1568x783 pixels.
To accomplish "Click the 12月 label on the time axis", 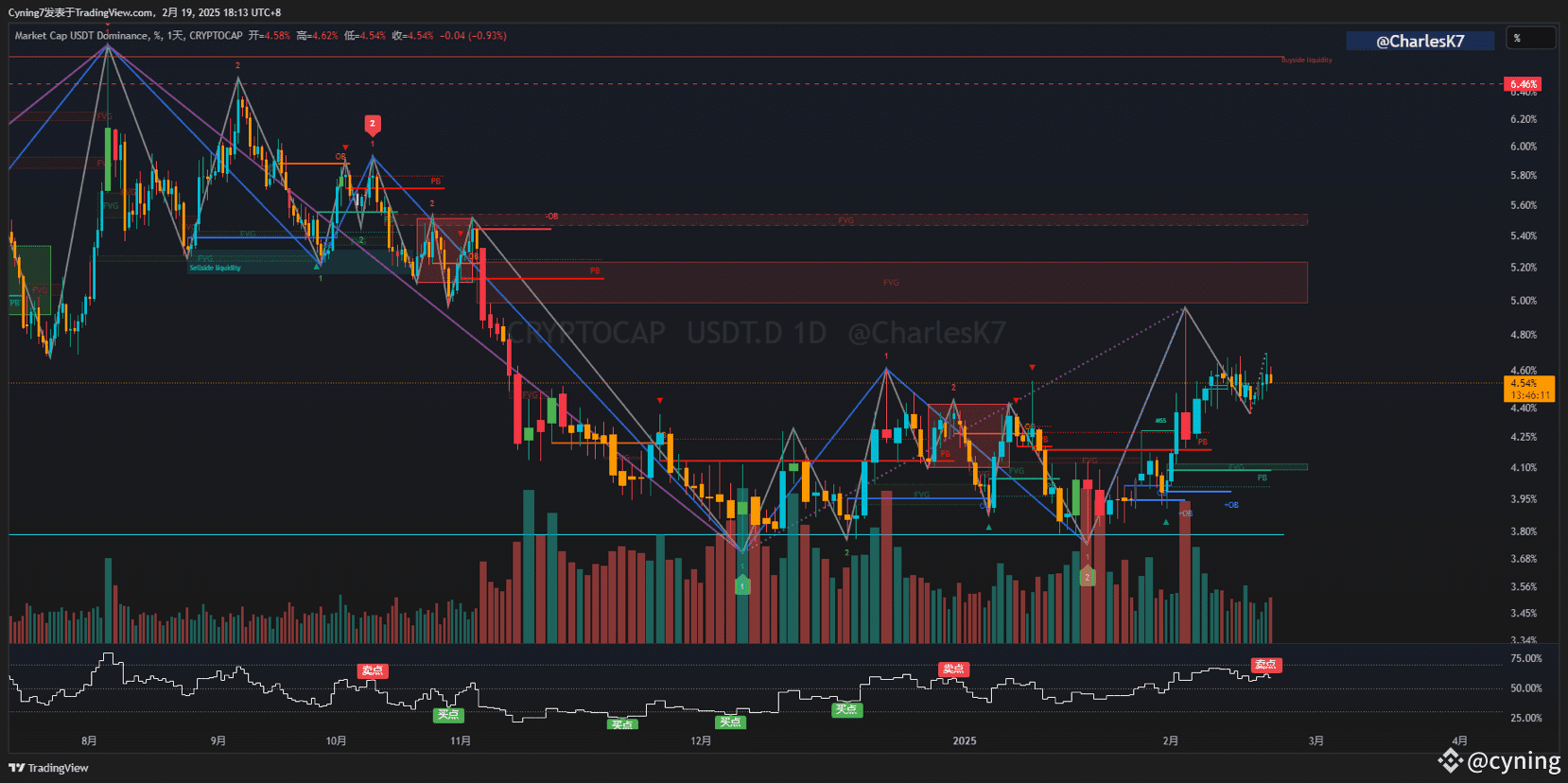I will point(701,740).
